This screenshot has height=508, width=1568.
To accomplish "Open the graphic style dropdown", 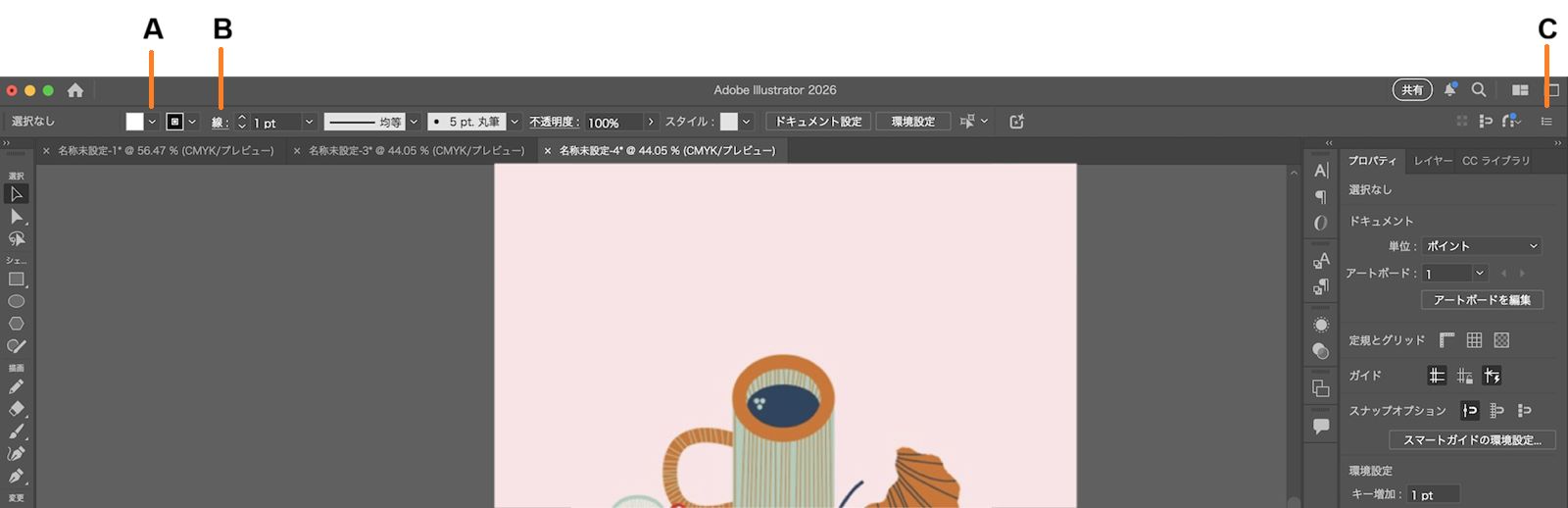I will 746,123.
